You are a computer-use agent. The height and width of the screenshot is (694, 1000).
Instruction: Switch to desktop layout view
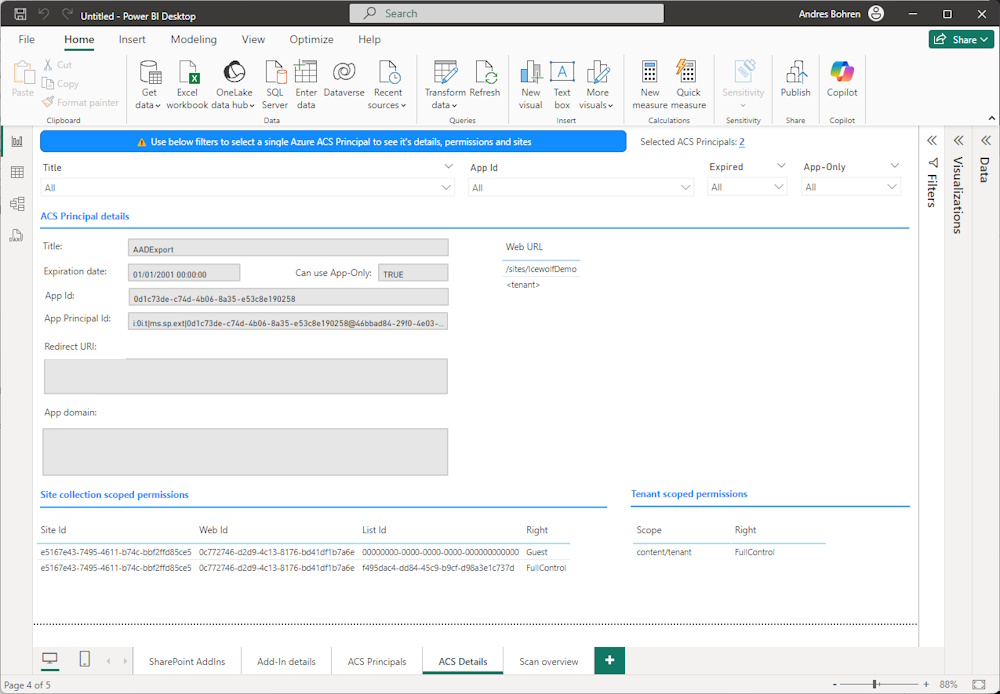(50, 660)
